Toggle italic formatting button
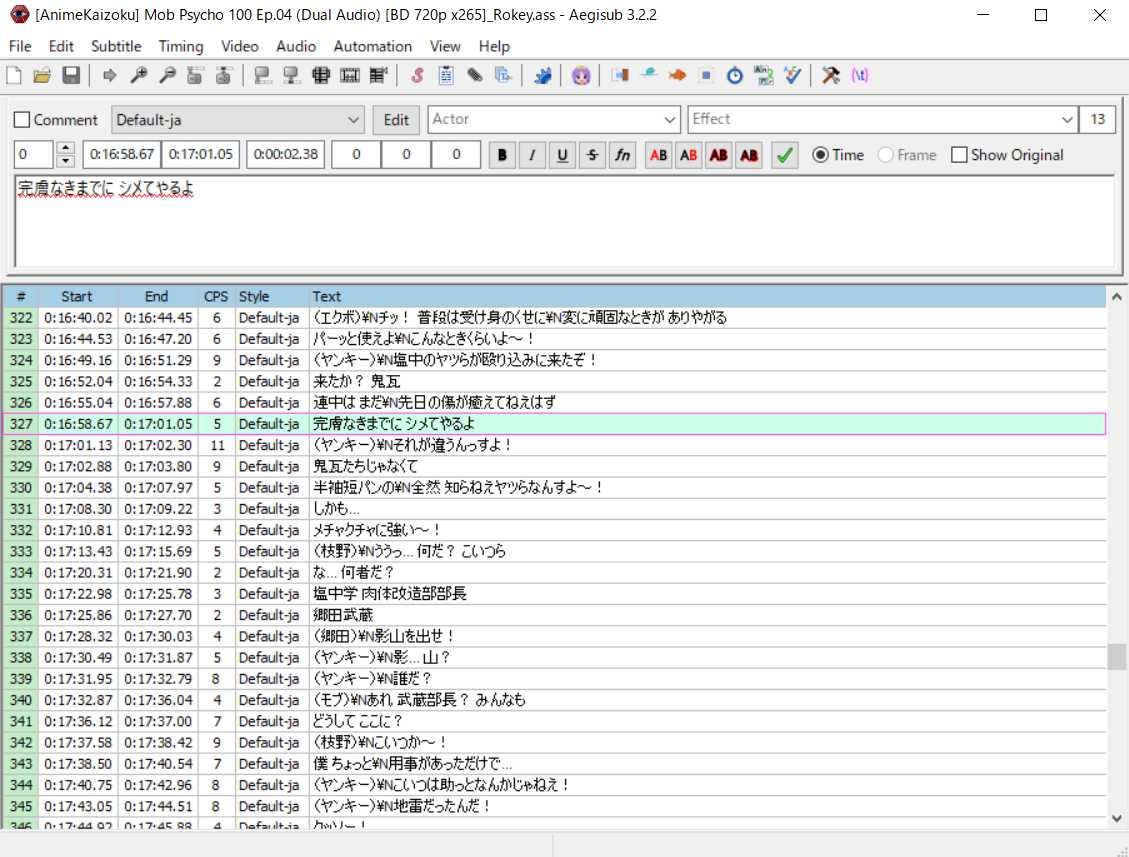This screenshot has height=857, width=1129. 532,155
